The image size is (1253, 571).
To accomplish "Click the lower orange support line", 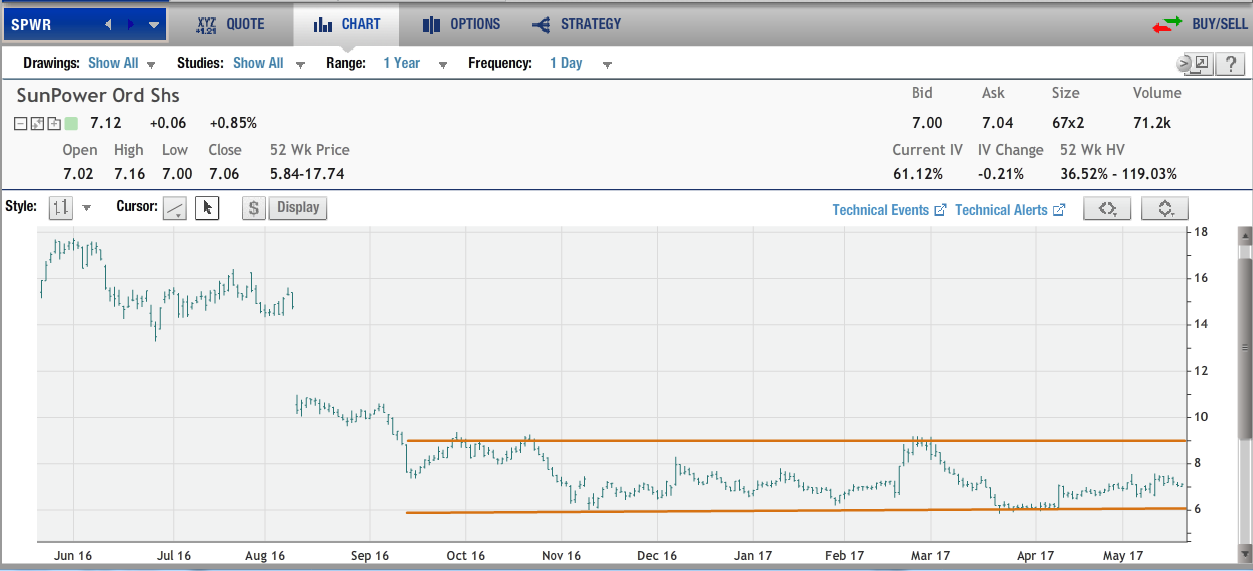I will pos(796,511).
